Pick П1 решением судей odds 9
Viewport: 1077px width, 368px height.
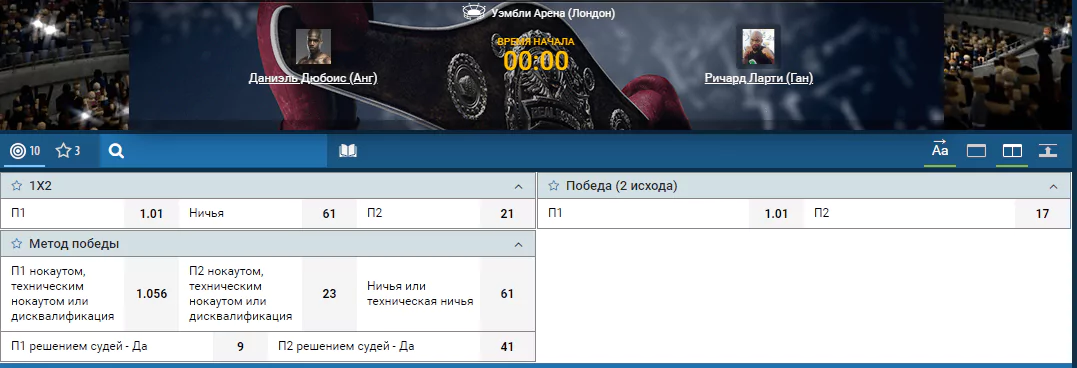pyautogui.click(x=240, y=347)
